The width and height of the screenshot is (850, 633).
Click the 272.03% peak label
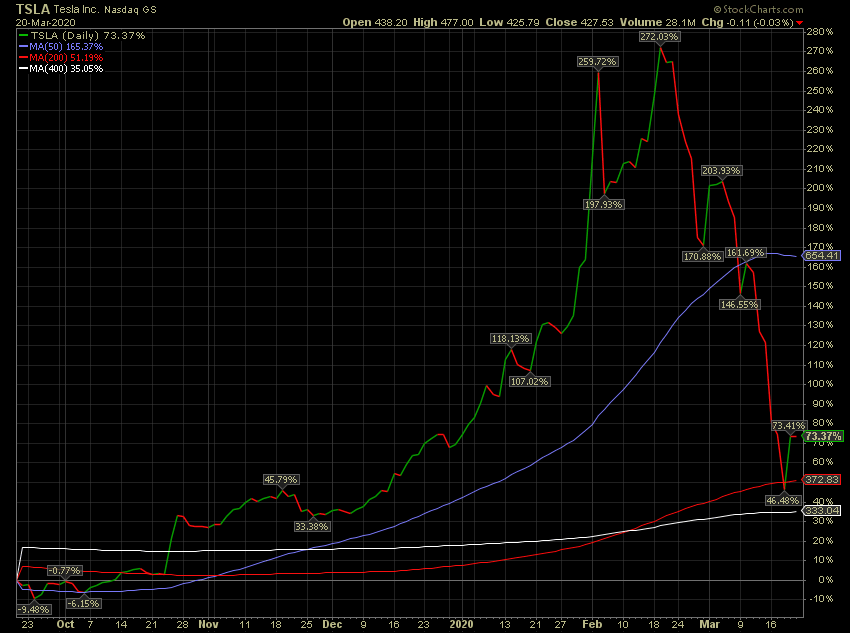coord(659,37)
